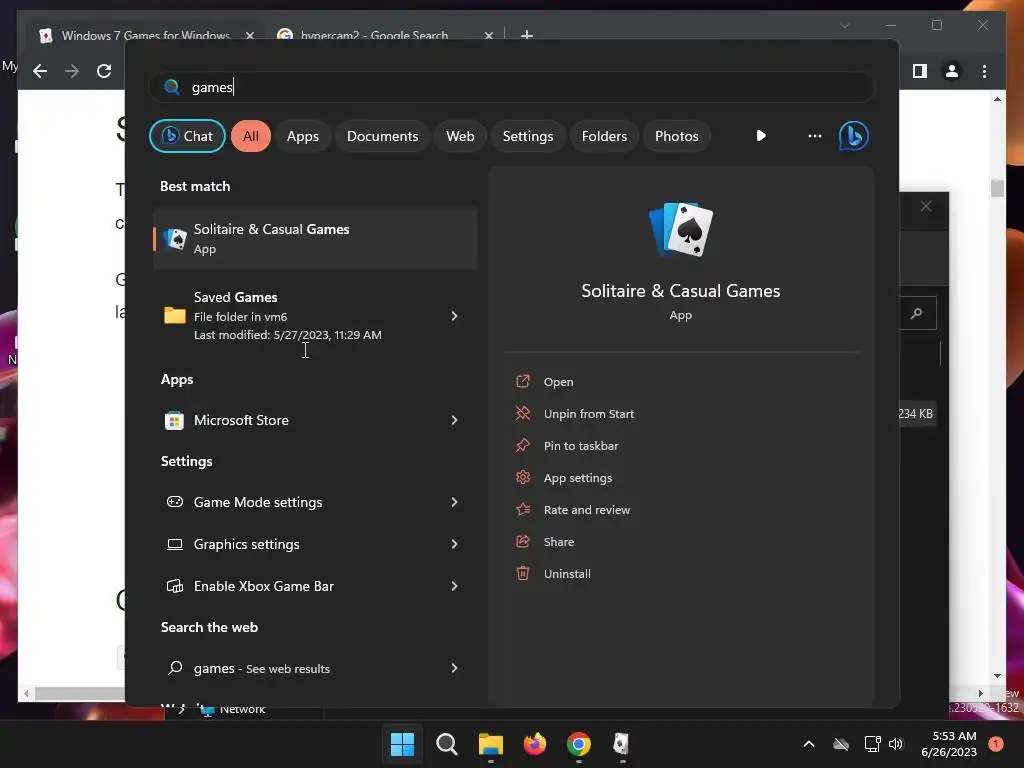This screenshot has height=768, width=1024.
Task: Switch to 'Windows 7 Games for Windows' tab
Action: 146,35
